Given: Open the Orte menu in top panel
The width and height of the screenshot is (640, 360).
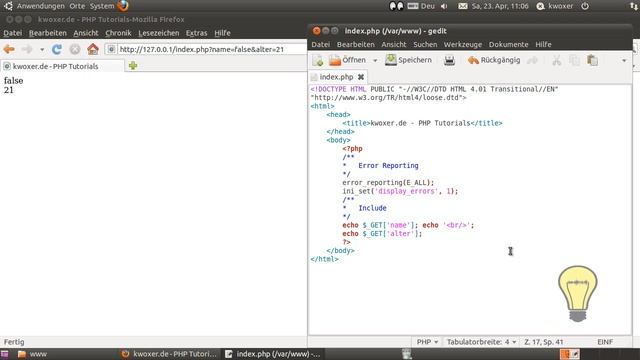Looking at the screenshot, I should click(77, 6).
